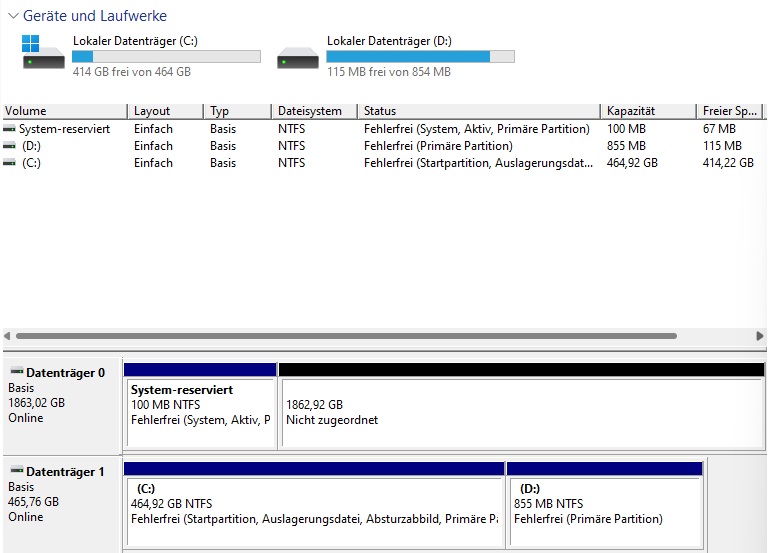Image resolution: width=768 pixels, height=553 pixels.
Task: Click the Datenträger 1 disk icon
Action: tap(17, 470)
